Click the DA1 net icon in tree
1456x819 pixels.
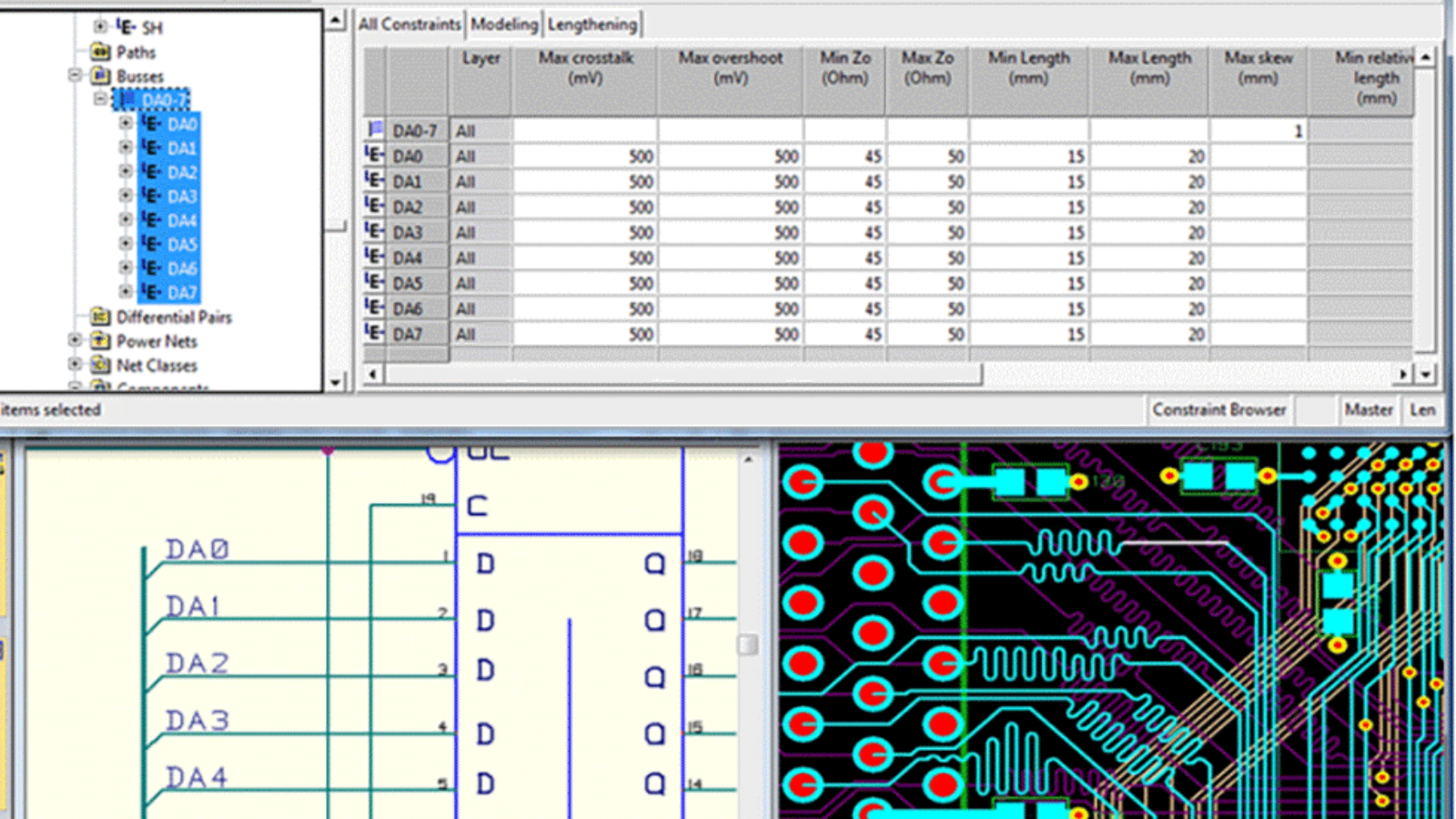(152, 147)
